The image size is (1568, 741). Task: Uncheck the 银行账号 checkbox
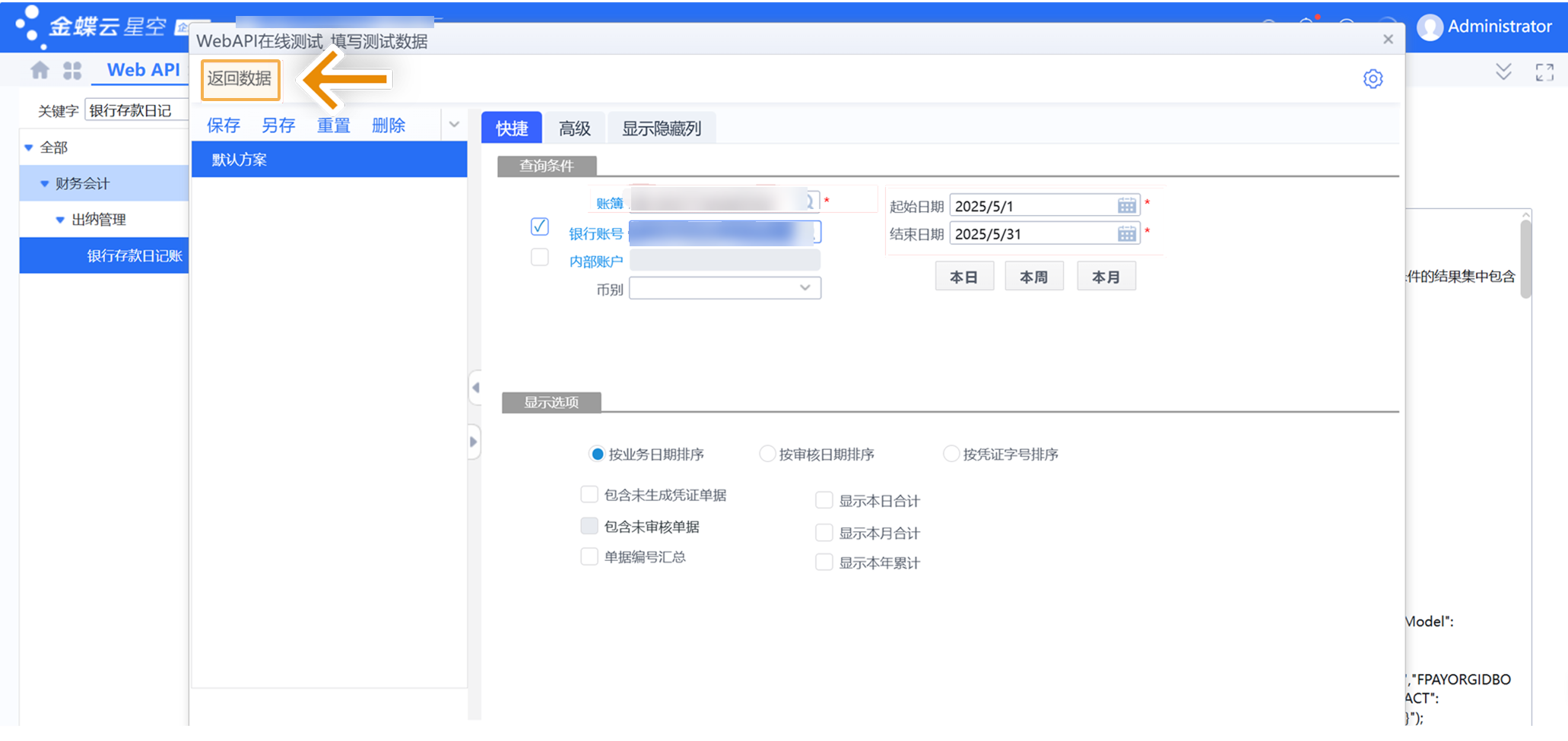coord(539,226)
